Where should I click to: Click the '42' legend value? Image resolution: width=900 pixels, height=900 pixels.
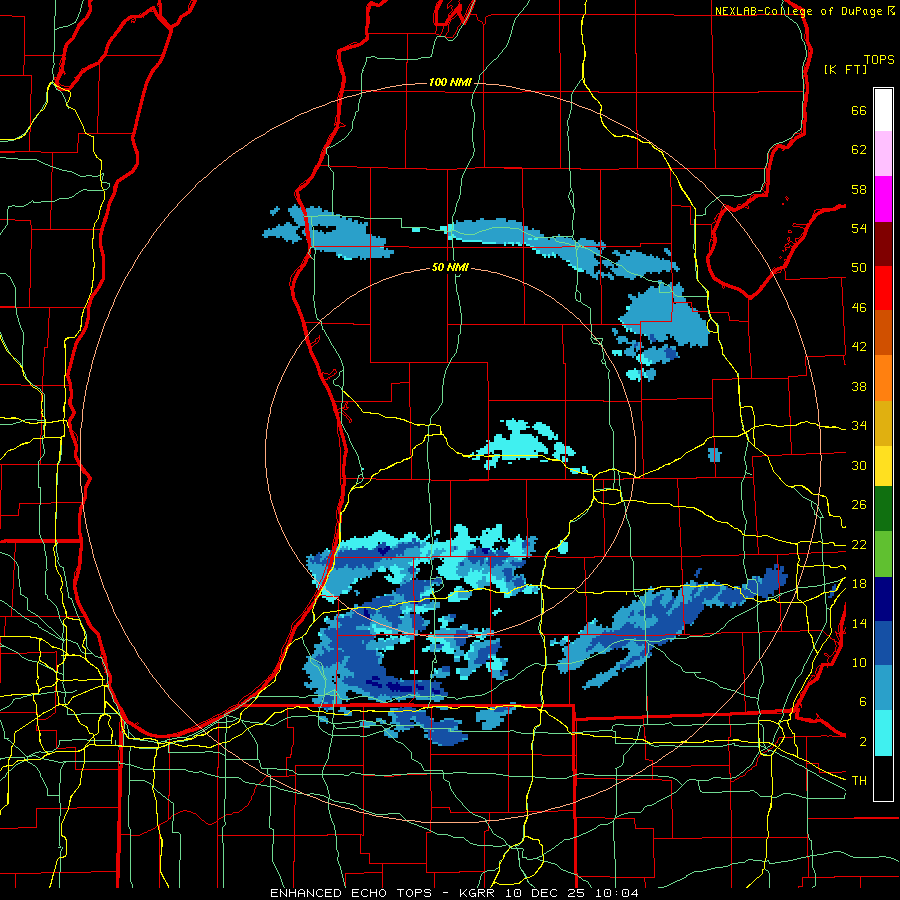[x=859, y=347]
